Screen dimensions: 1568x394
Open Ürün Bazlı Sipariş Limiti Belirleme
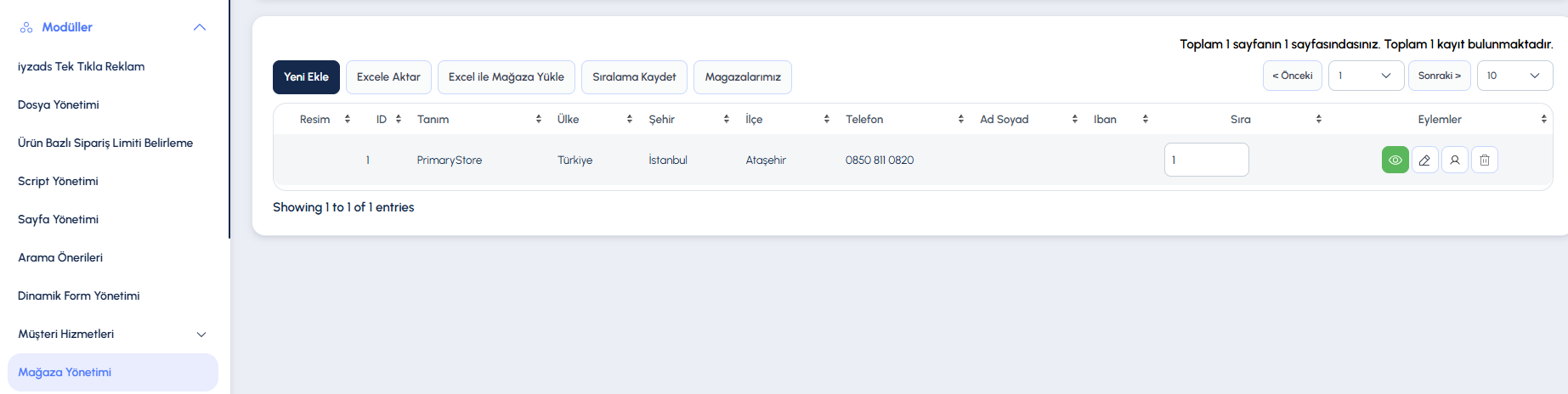105,143
